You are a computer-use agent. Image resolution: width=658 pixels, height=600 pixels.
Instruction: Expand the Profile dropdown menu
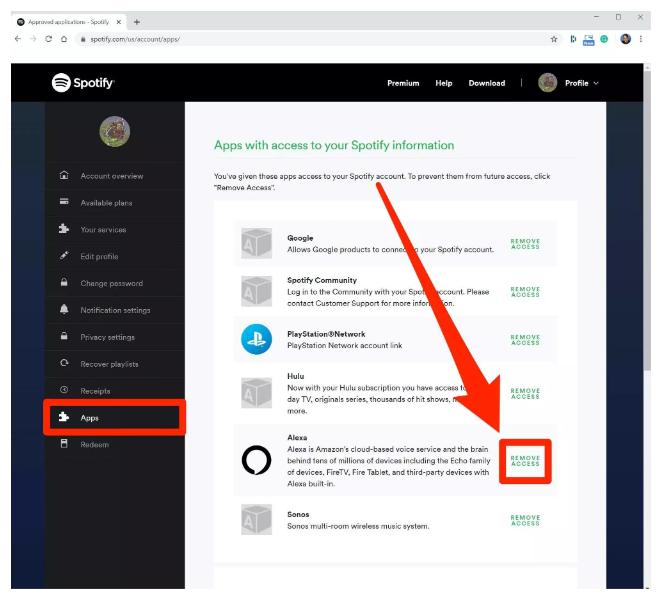click(582, 83)
